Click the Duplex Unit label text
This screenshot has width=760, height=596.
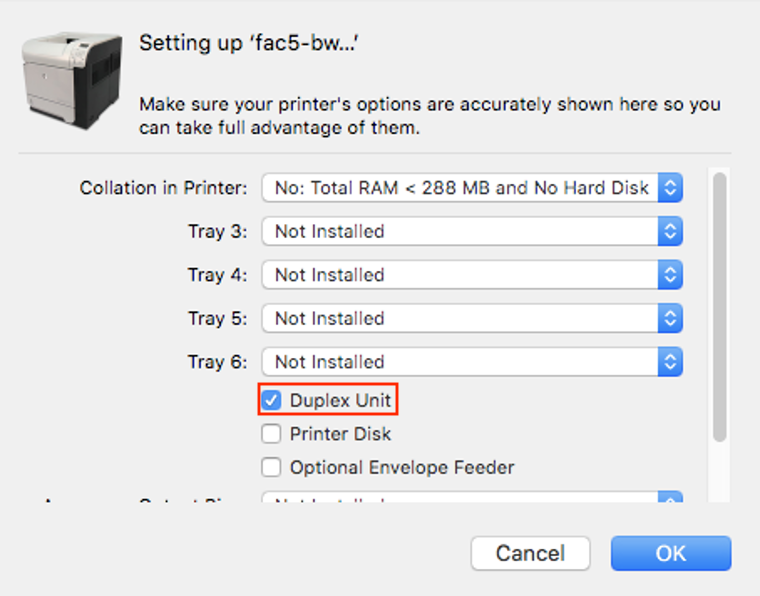(x=340, y=400)
